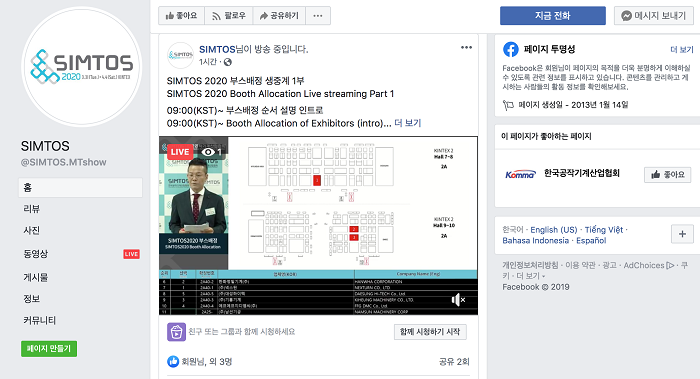Image resolution: width=700 pixels, height=379 pixels.
Task: Click the plus button for more languages
Action: pyautogui.click(x=682, y=234)
